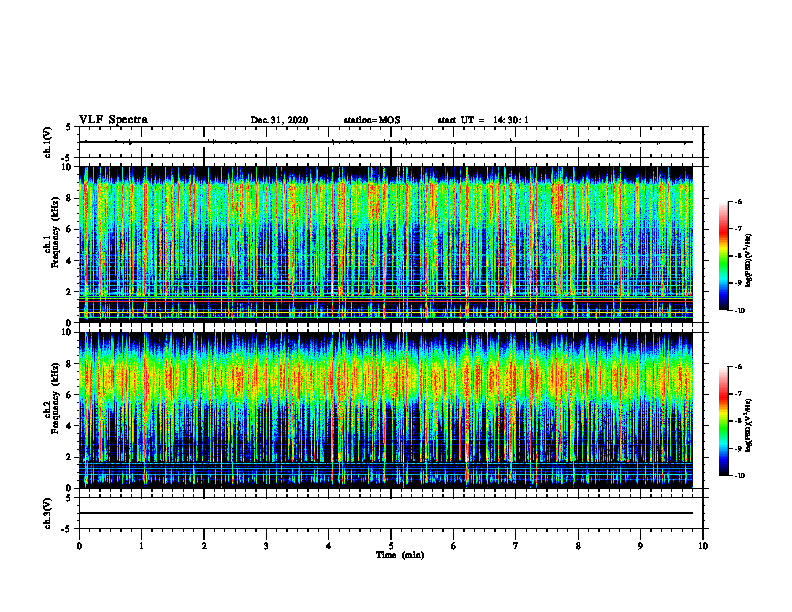Click the "1" tick on the time axis
Image resolution: width=792 pixels, height=612 pixels.
141,546
